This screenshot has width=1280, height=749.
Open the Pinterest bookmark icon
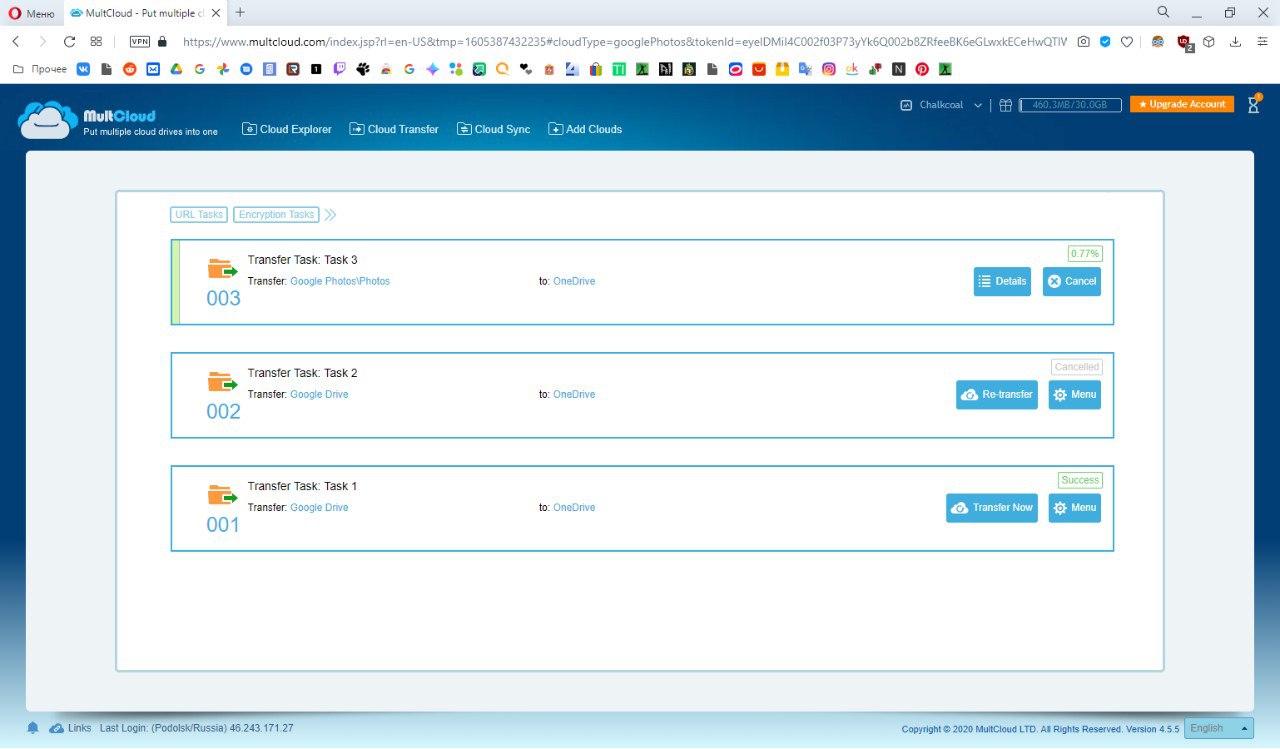pos(922,69)
